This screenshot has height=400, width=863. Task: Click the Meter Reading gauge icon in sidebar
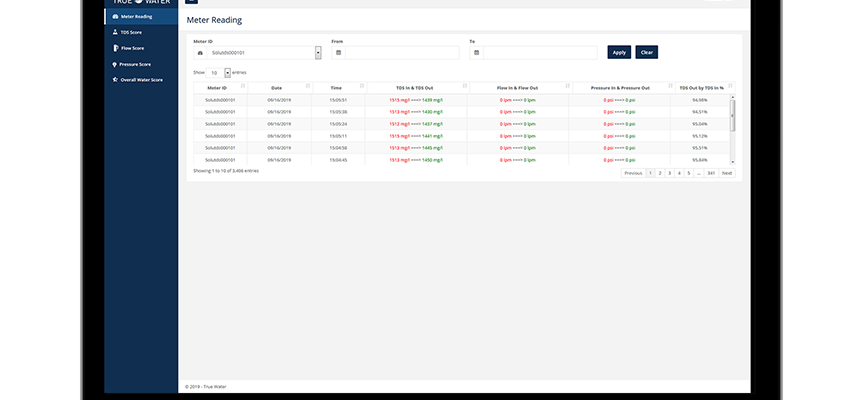coord(115,17)
